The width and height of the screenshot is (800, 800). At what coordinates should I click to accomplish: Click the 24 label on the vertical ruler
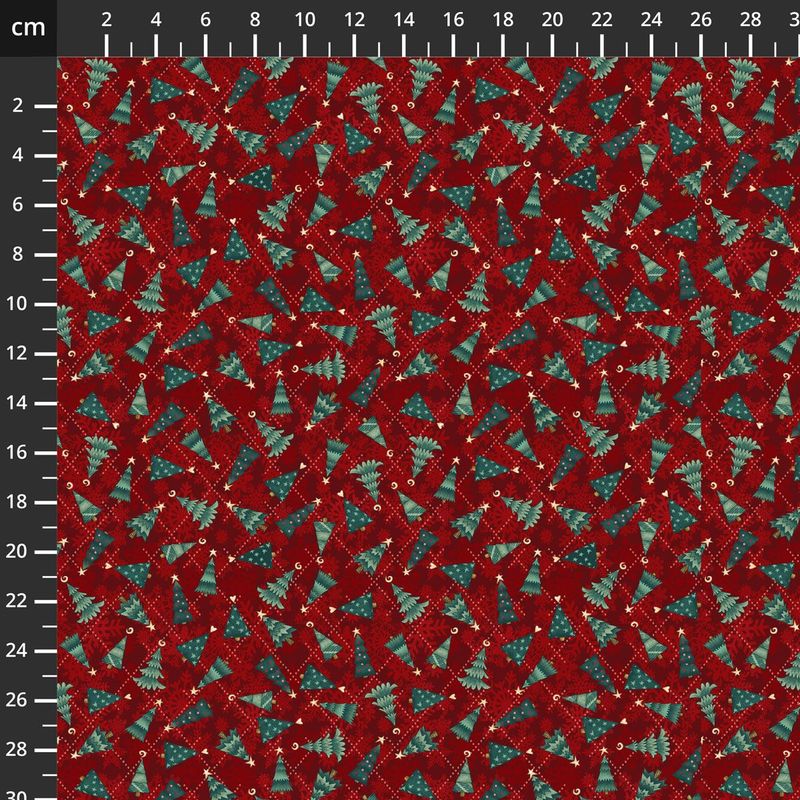(x=16, y=651)
